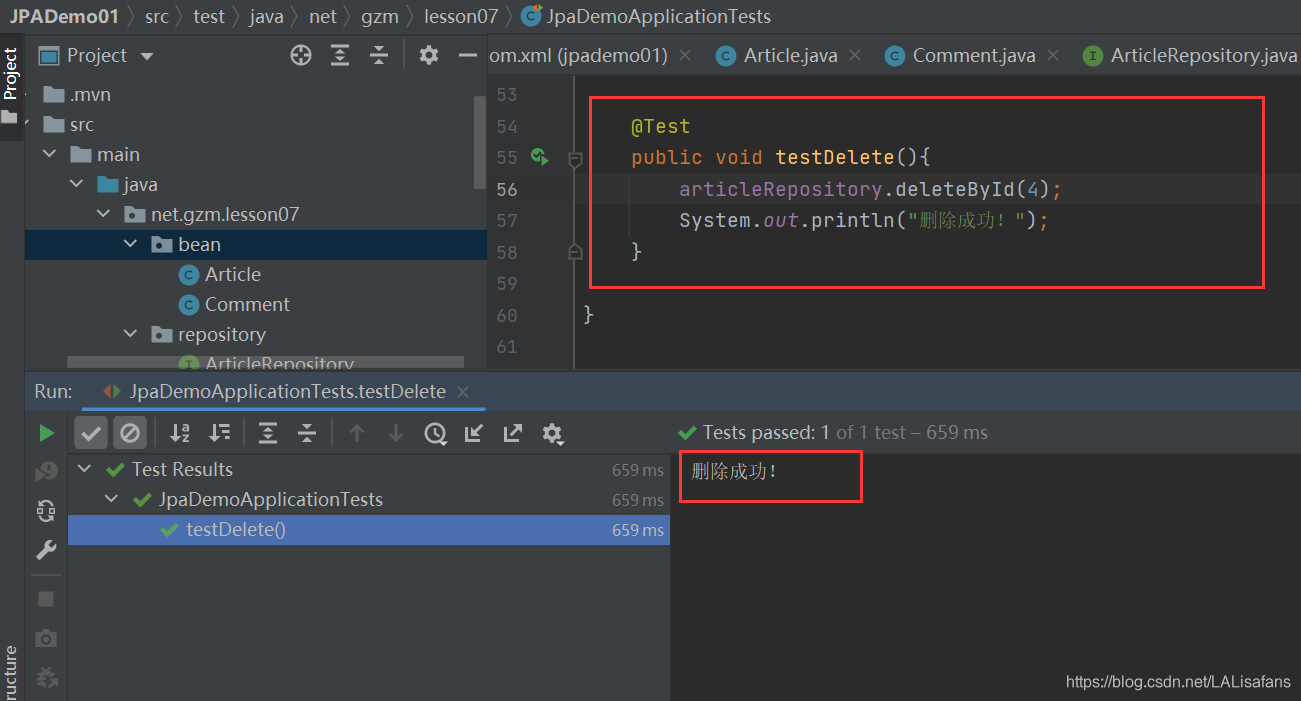Screen dimensions: 1301x701
Task: Click the Project tree vertical scrollbar
Action: pyautogui.click(x=479, y=143)
